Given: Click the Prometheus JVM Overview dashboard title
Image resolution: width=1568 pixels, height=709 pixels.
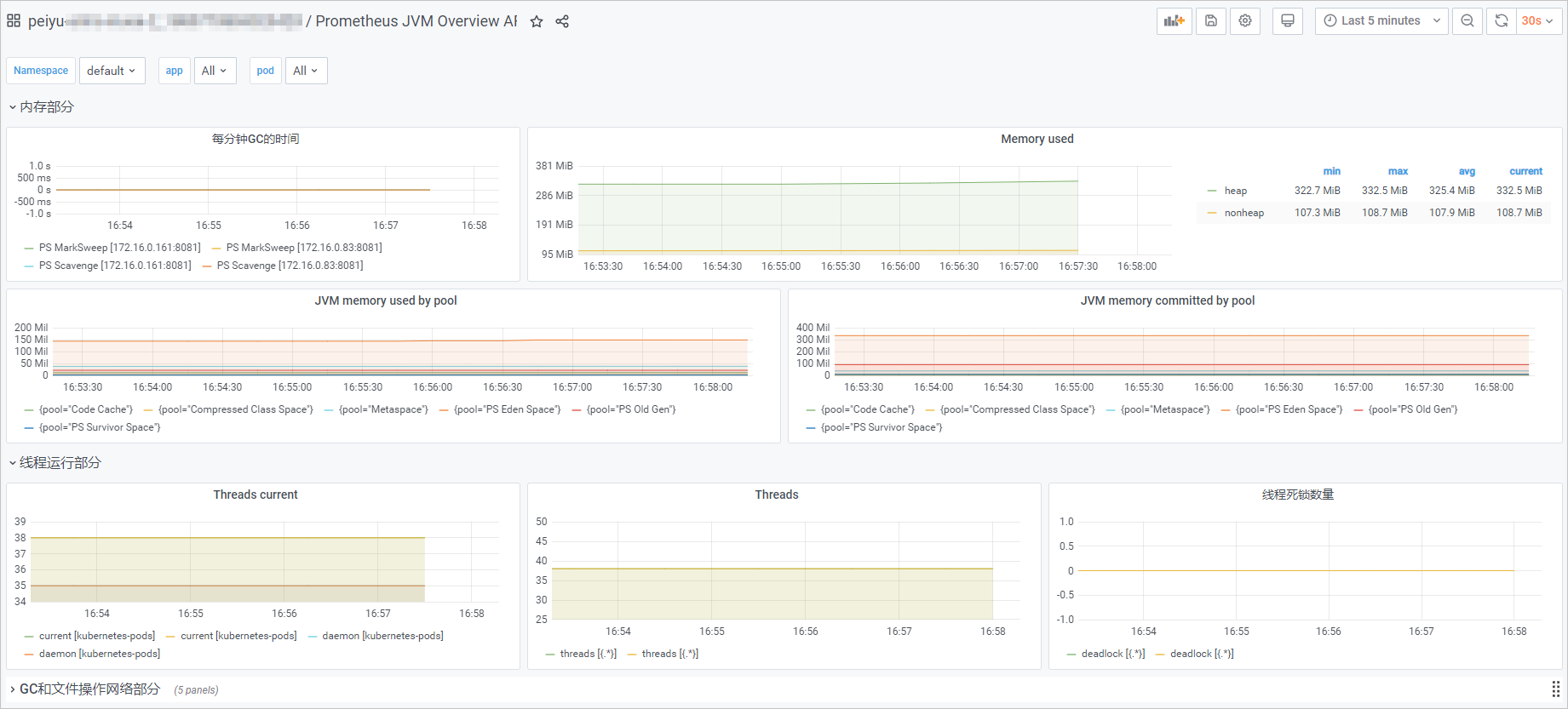Looking at the screenshot, I should 416,21.
